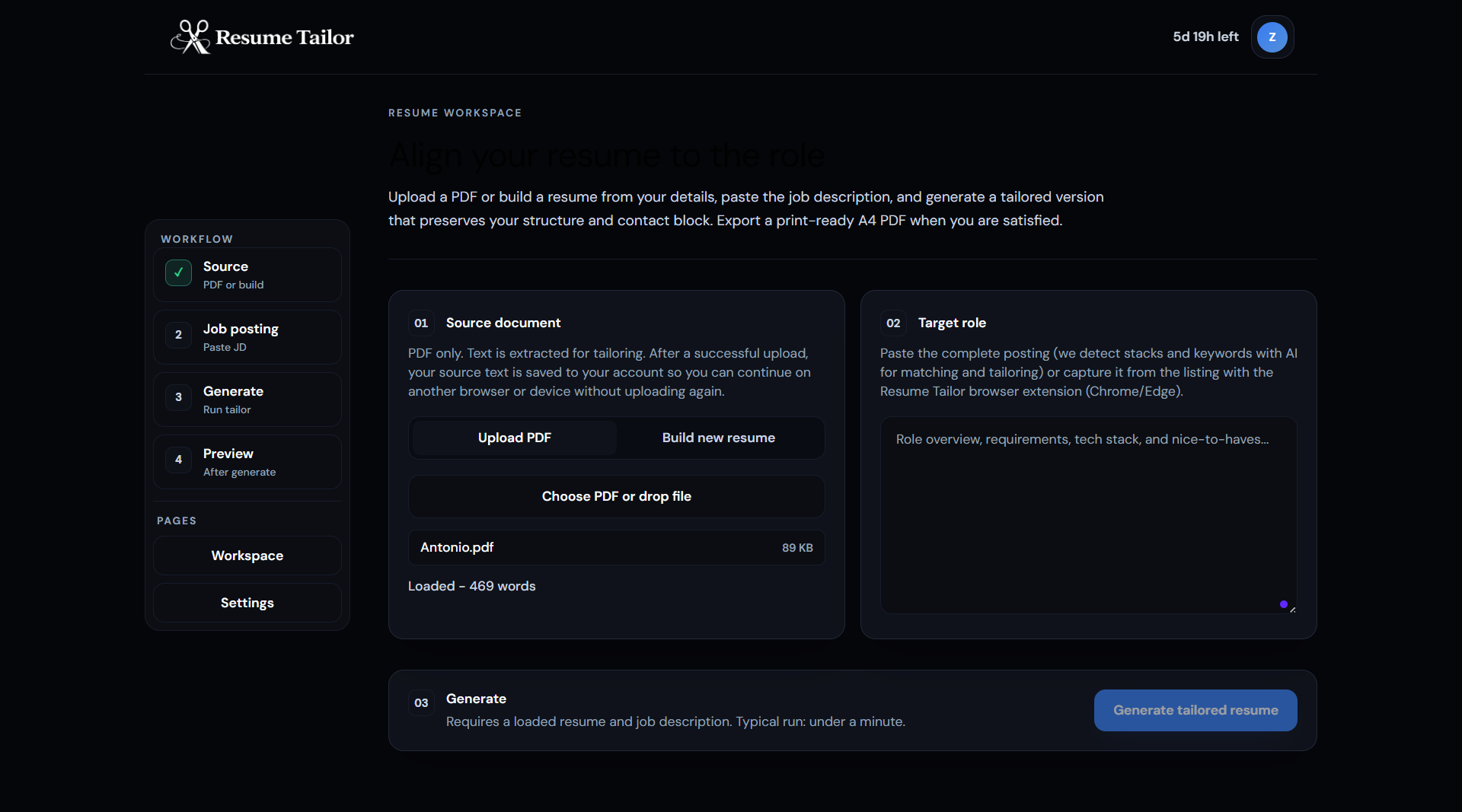The height and width of the screenshot is (812, 1462).
Task: Click the RESUME WORKSPACE label
Action: 455,113
